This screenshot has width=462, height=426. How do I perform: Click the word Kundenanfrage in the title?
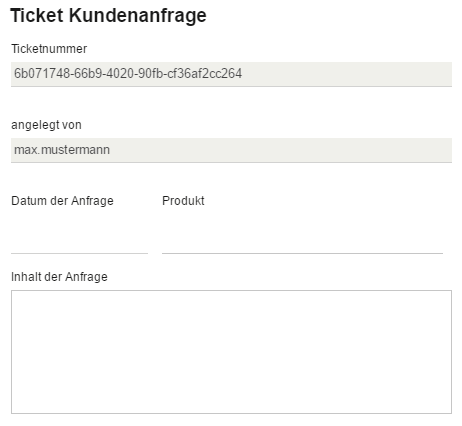138,16
